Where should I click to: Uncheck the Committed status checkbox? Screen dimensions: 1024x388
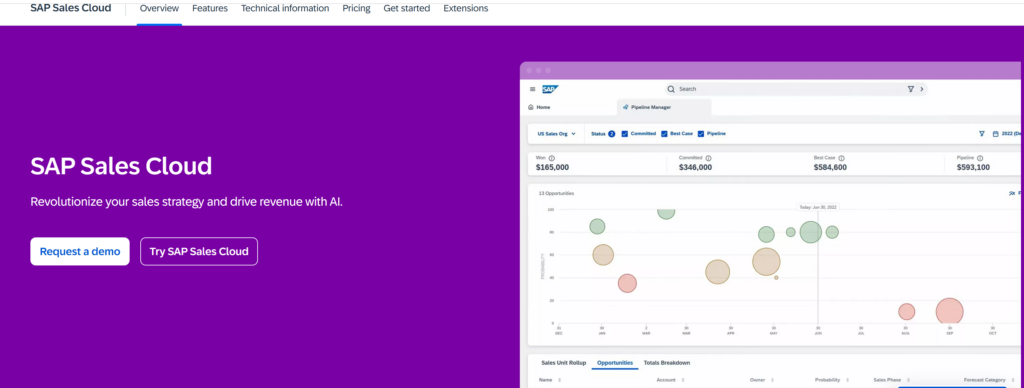[x=625, y=133]
